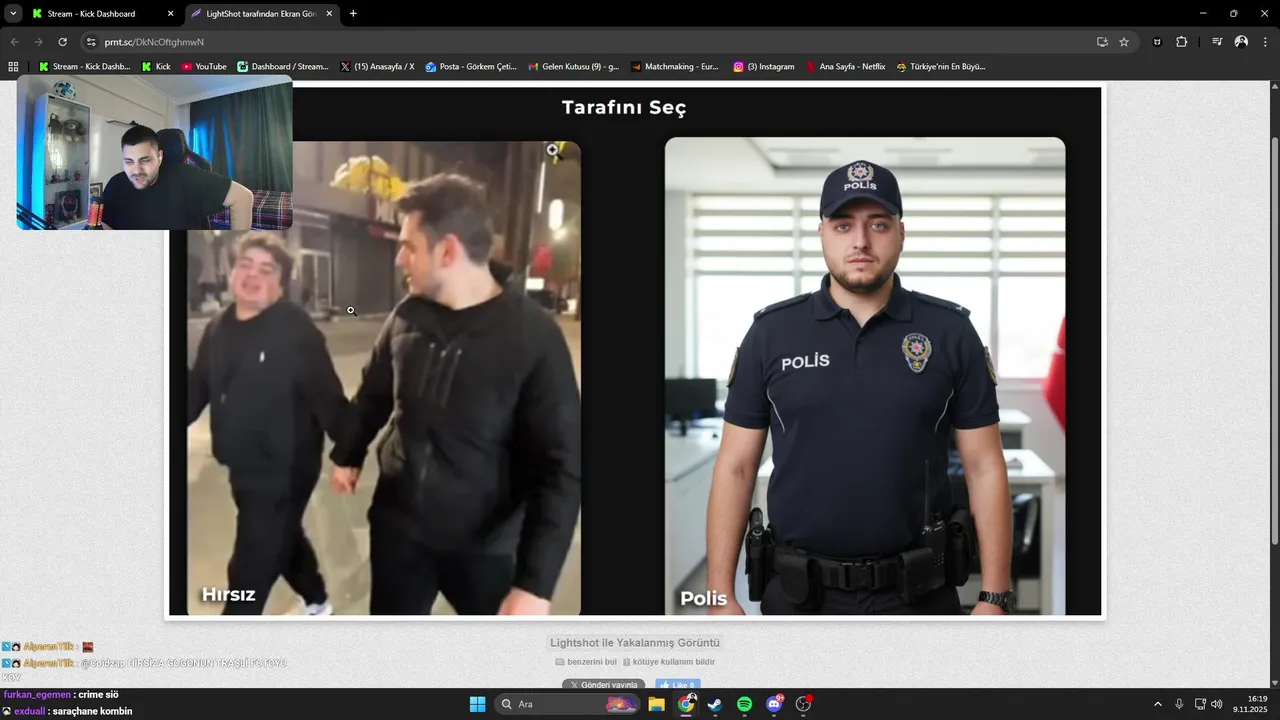Click the Lightshot ile Yakalanmış Görüntü title
Image resolution: width=1280 pixels, height=720 pixels.
click(635, 643)
